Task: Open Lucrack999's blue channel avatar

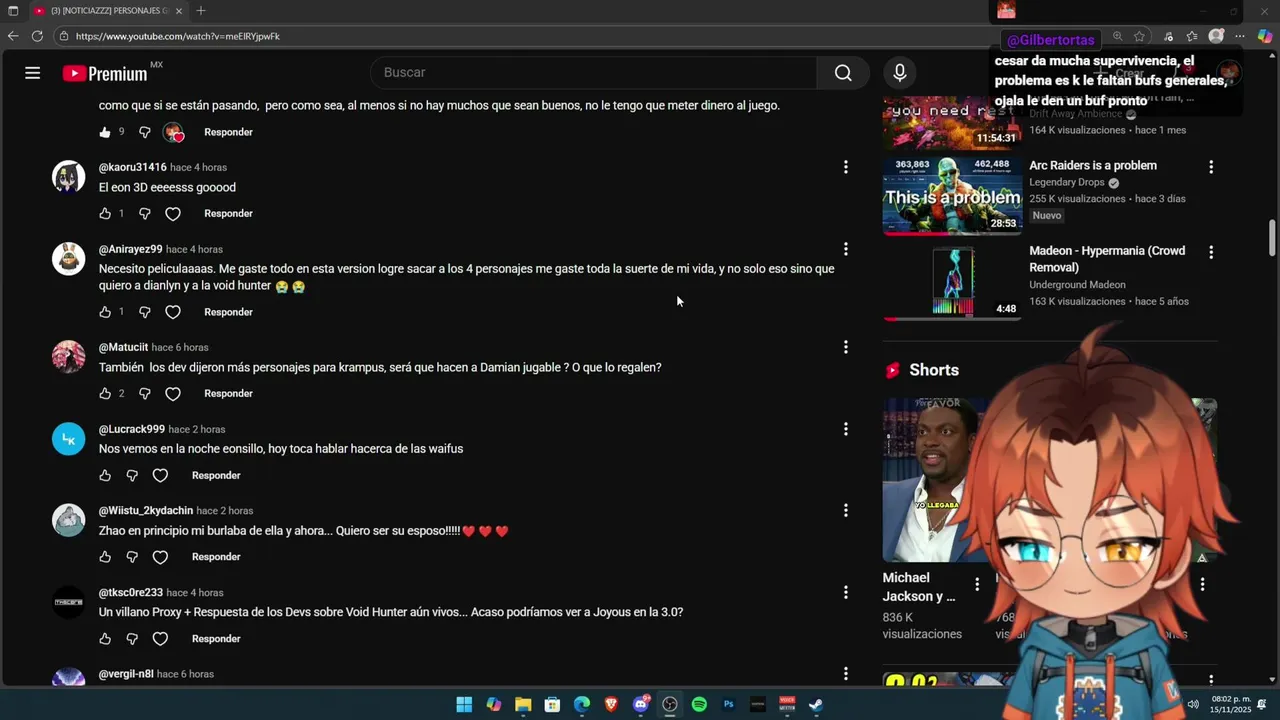Action: (68, 438)
